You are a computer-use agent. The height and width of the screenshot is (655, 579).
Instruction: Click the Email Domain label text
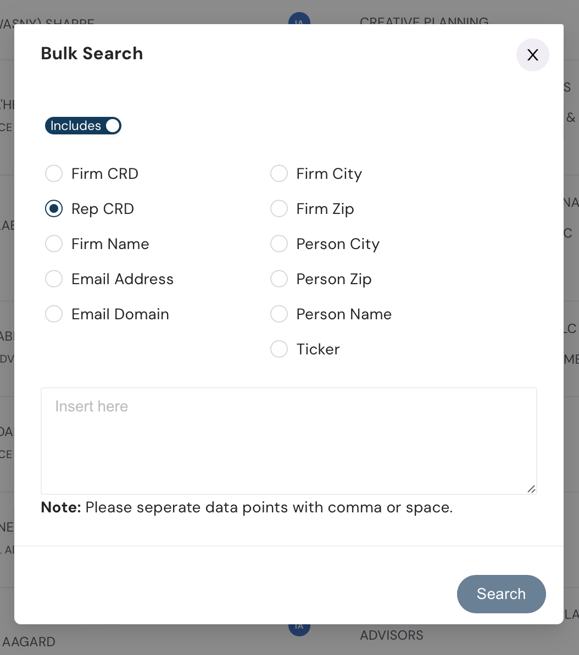point(120,314)
